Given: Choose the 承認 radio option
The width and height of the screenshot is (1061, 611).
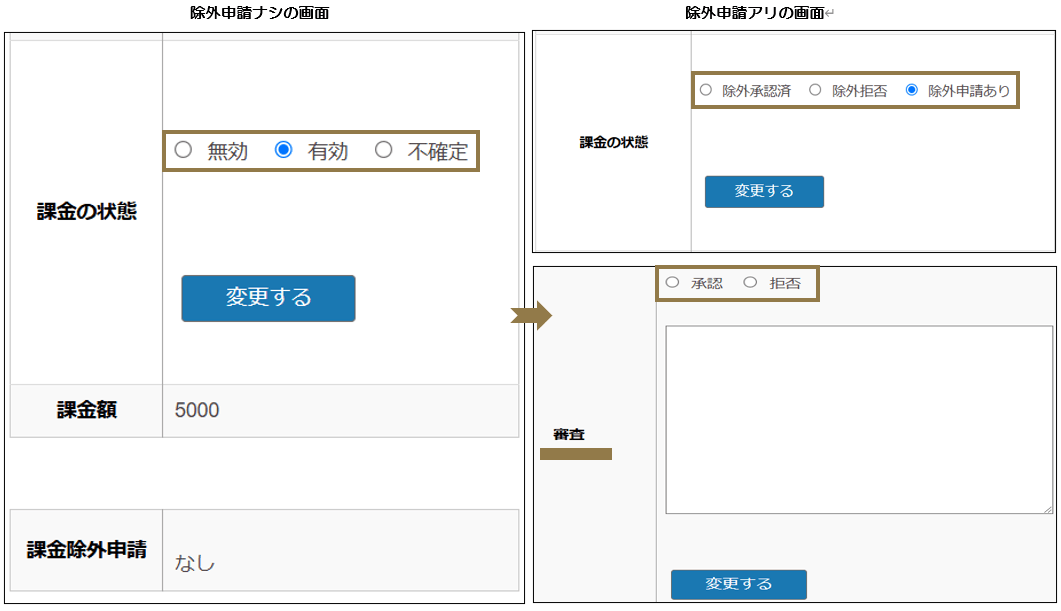Looking at the screenshot, I should 672,282.
